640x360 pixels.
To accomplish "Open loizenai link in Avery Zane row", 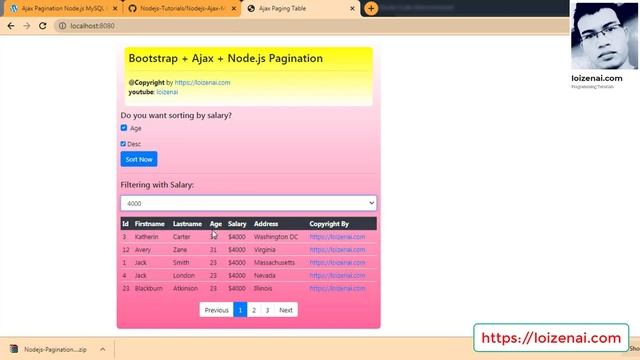I will point(337,250).
